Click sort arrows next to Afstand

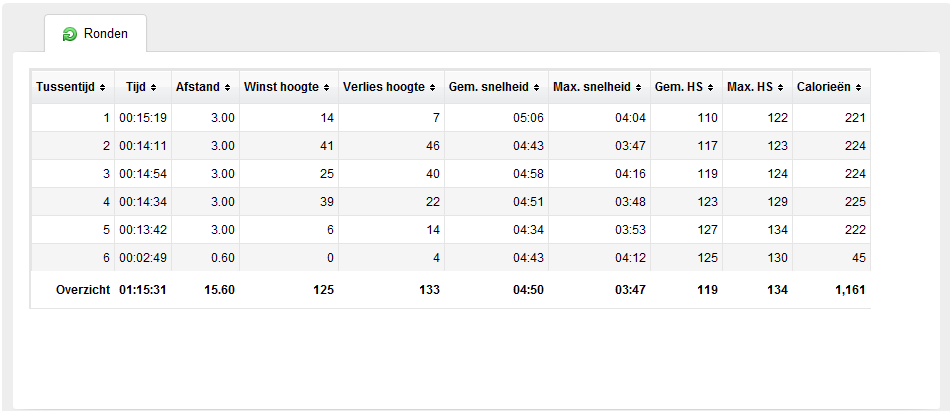(227, 87)
